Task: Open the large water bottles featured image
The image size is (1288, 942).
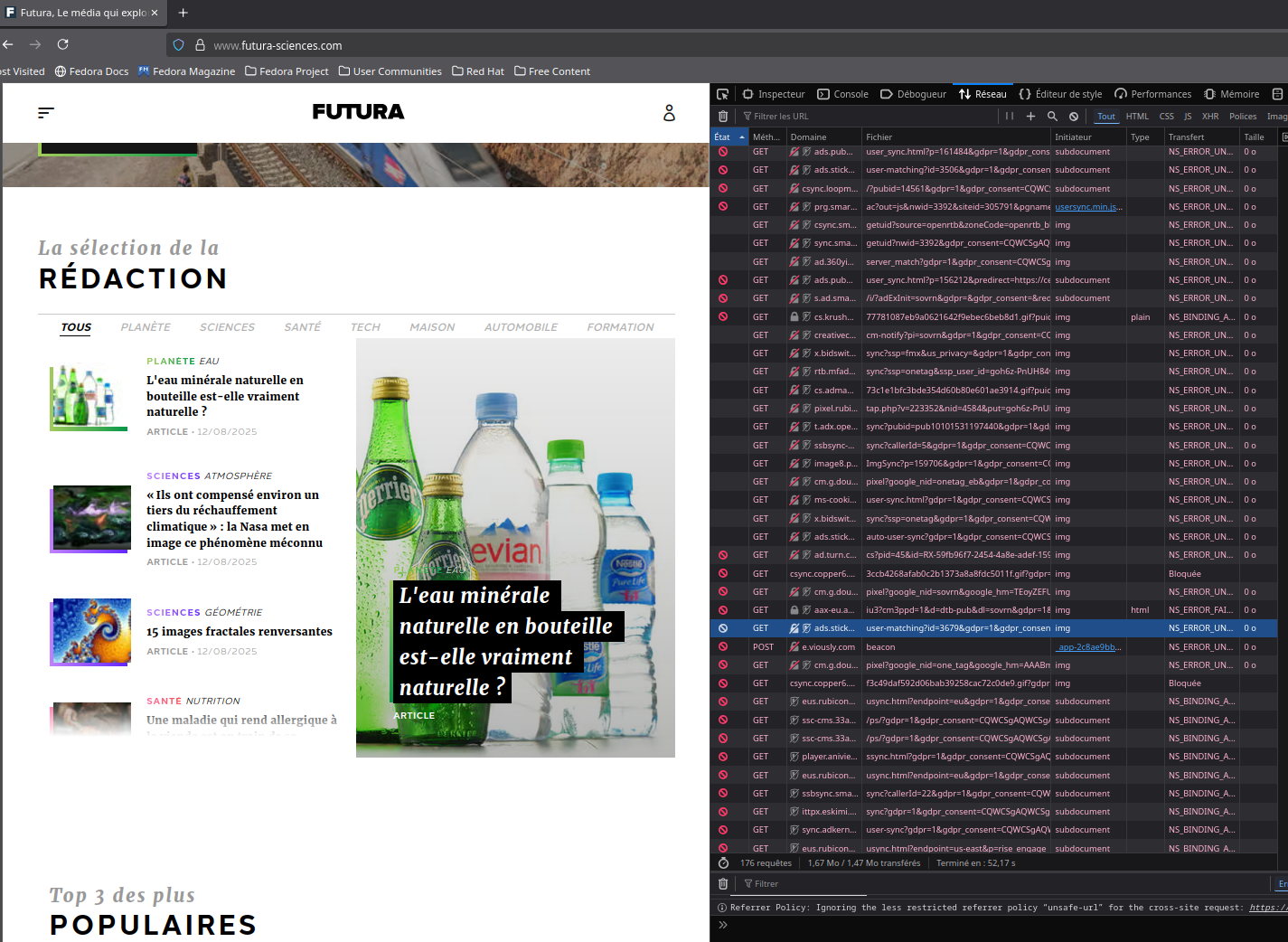Action: tap(515, 548)
